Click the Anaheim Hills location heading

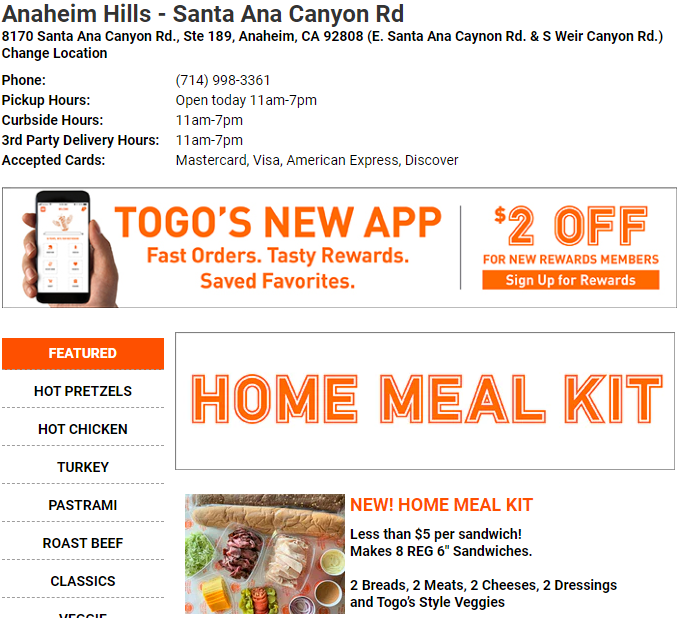[x=203, y=14]
